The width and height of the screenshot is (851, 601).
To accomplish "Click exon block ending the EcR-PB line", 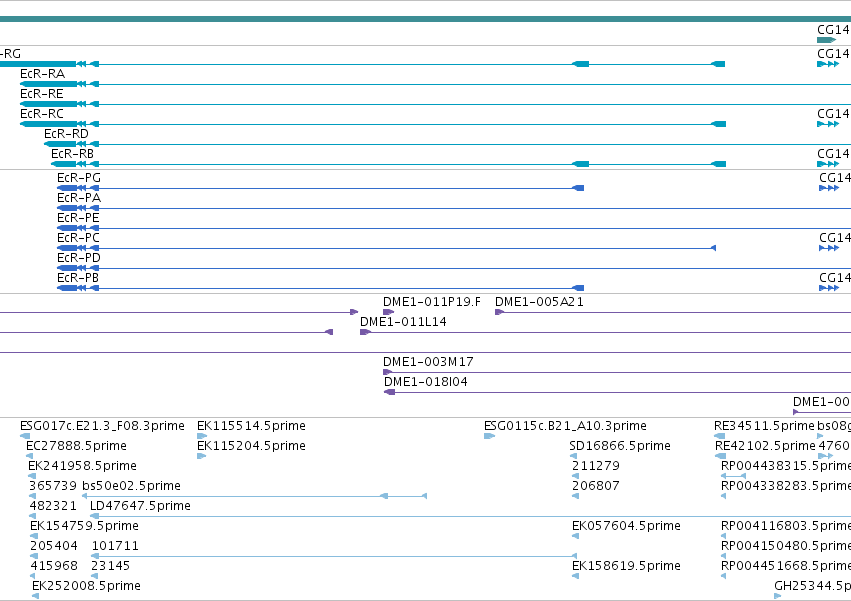I will pyautogui.click(x=578, y=288).
